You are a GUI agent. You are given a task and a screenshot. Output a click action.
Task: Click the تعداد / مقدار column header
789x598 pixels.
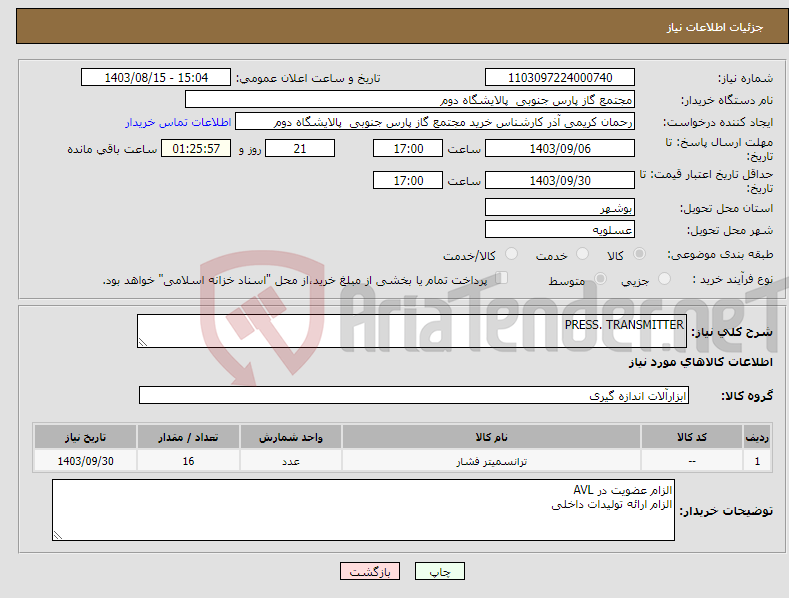tap(188, 437)
